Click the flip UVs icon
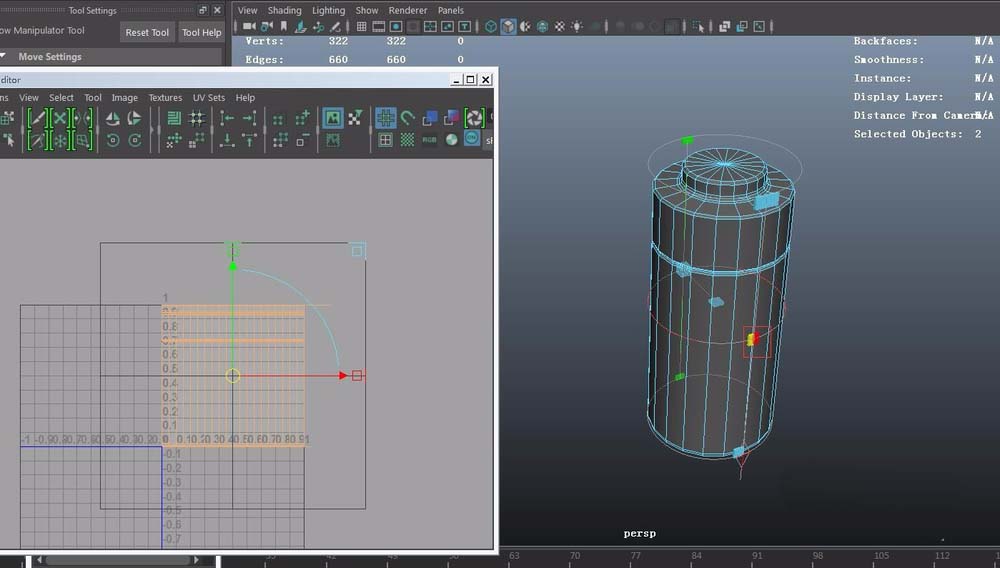Image resolution: width=1000 pixels, height=568 pixels. pyautogui.click(x=112, y=118)
